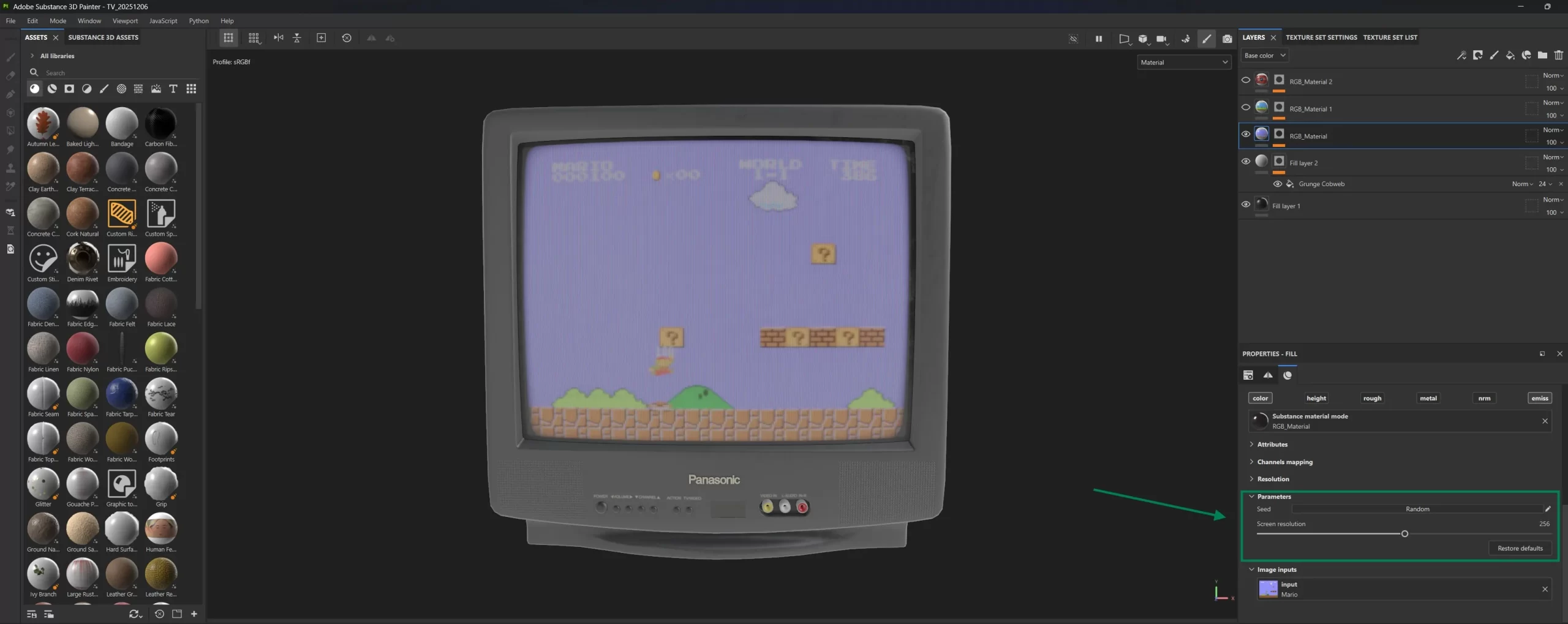Open the Viewport menu
Viewport: 1568px width, 624px height.
125,21
